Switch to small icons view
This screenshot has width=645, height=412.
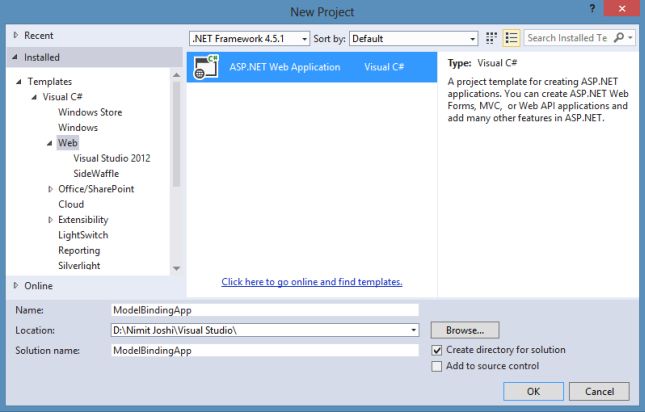[491, 38]
